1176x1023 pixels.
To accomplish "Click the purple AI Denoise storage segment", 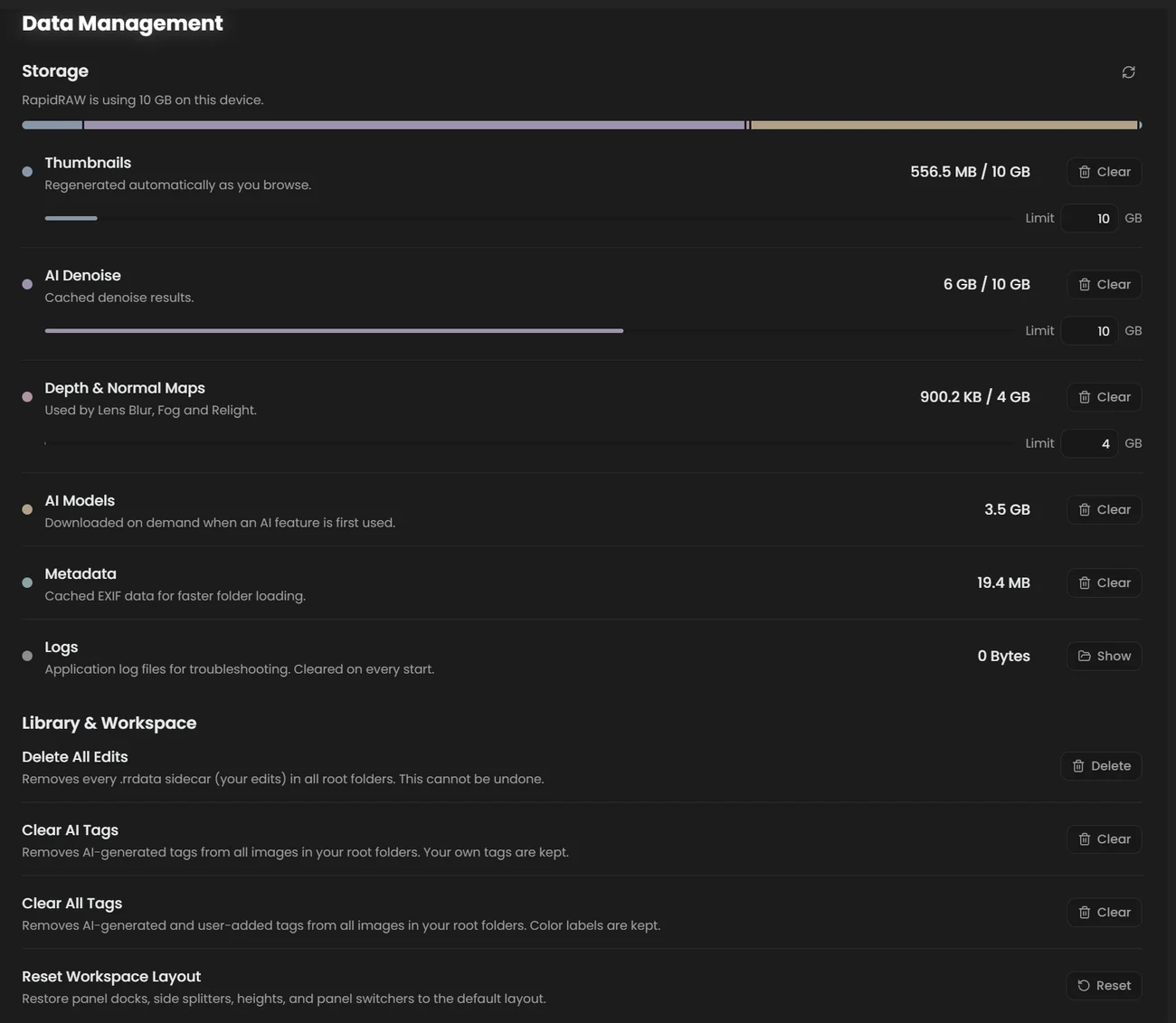I will 414,125.
